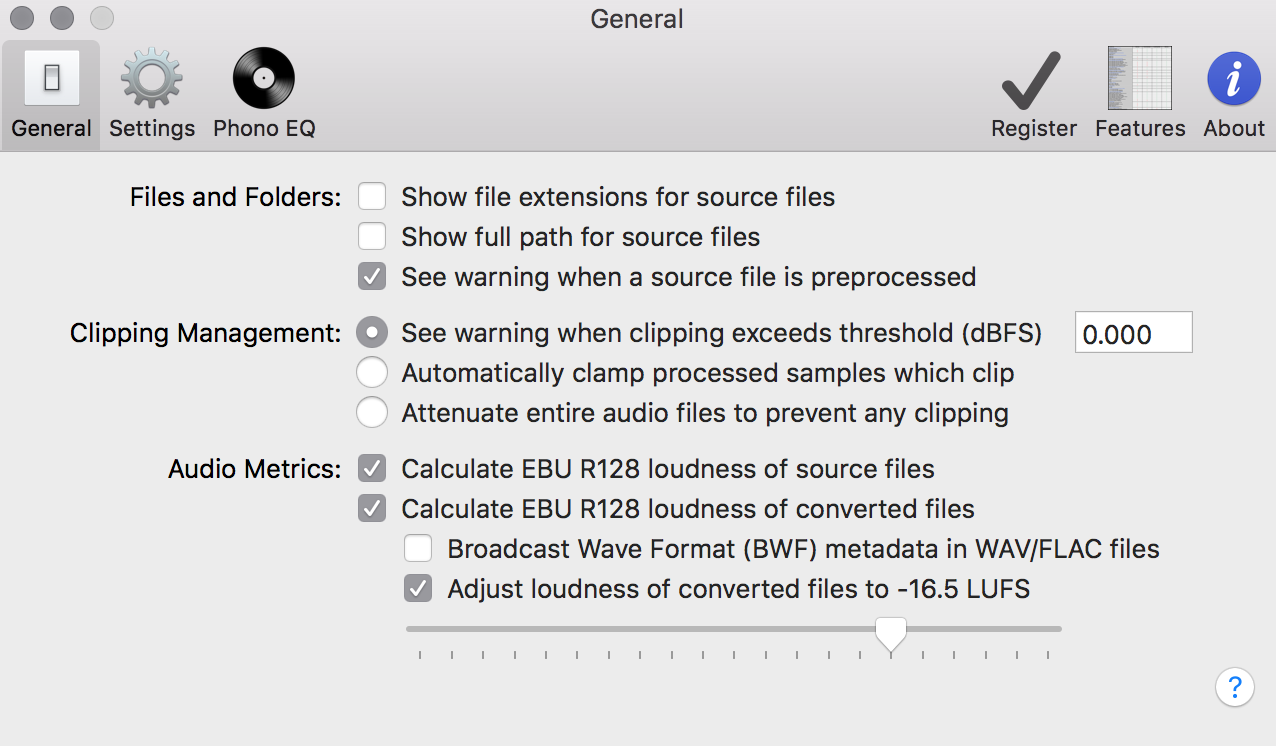Click the loudness LUFS slider handle
The width and height of the screenshot is (1276, 746).
[x=891, y=634]
